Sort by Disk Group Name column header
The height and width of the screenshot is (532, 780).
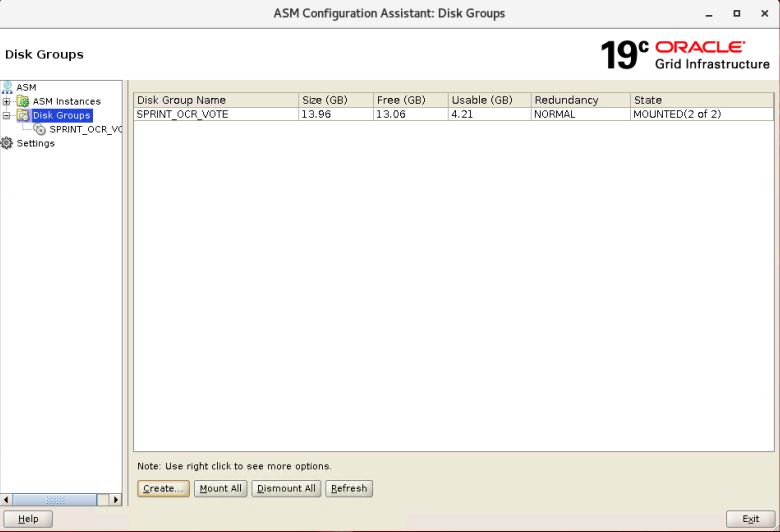point(216,100)
